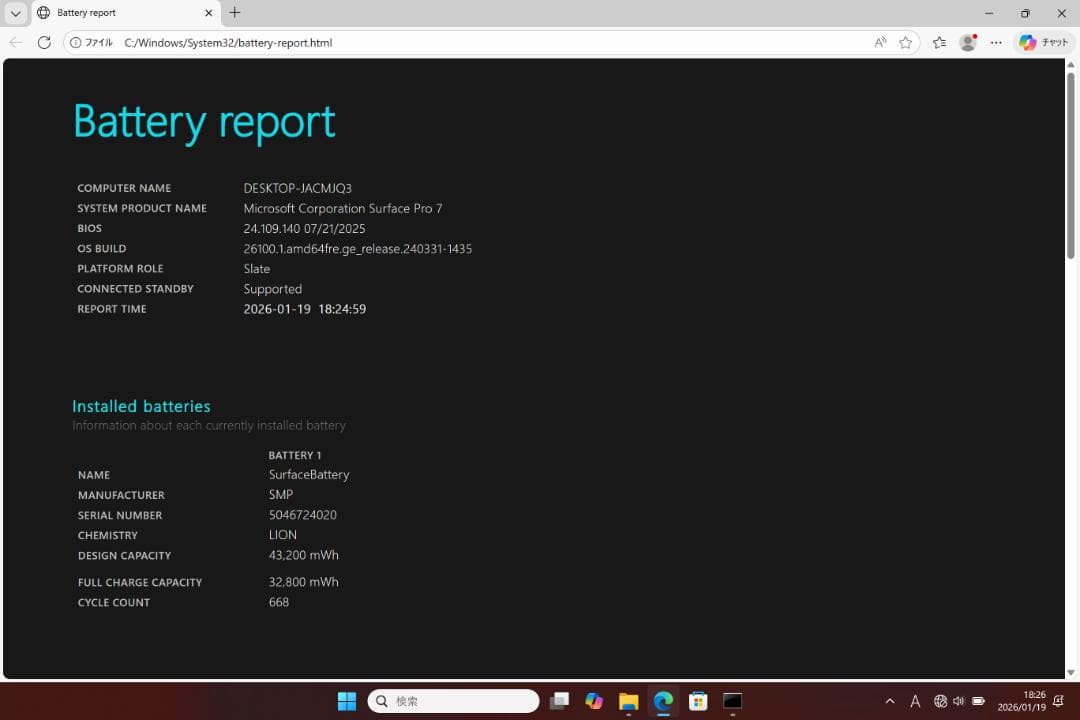This screenshot has height=720, width=1080.
Task: Navigate back in the browser
Action: coord(16,43)
